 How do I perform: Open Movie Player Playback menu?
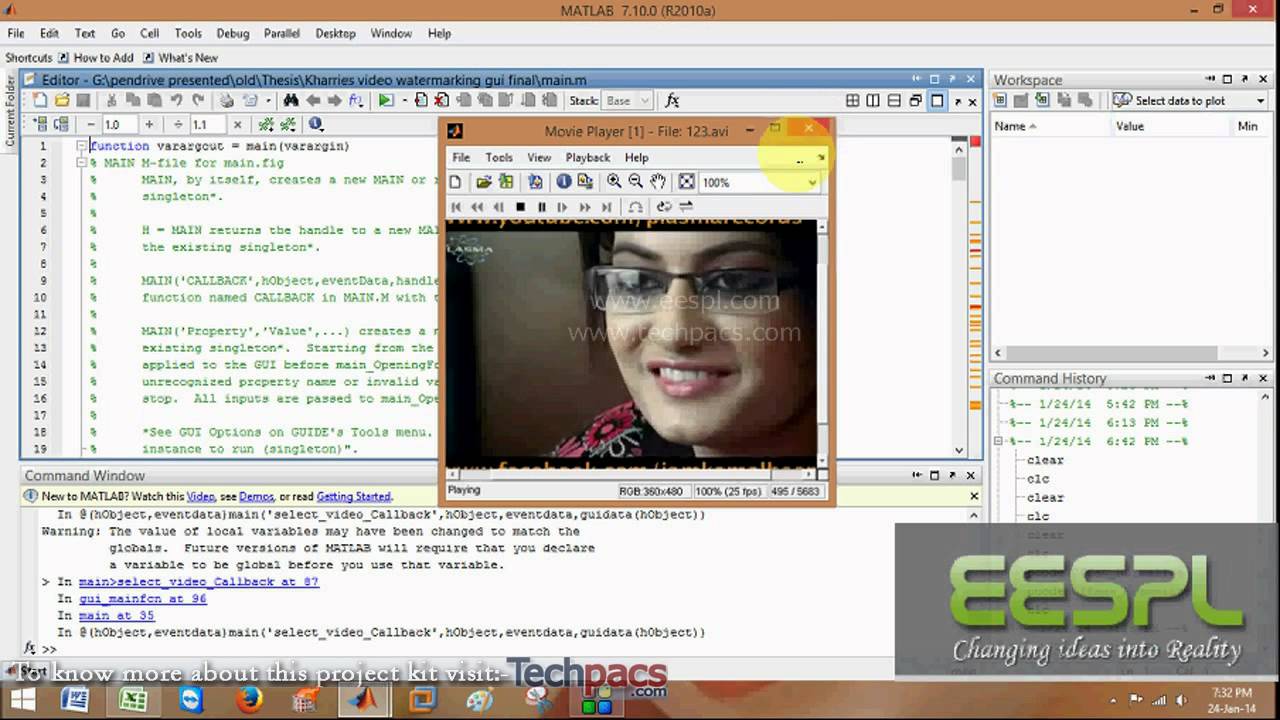pos(587,157)
